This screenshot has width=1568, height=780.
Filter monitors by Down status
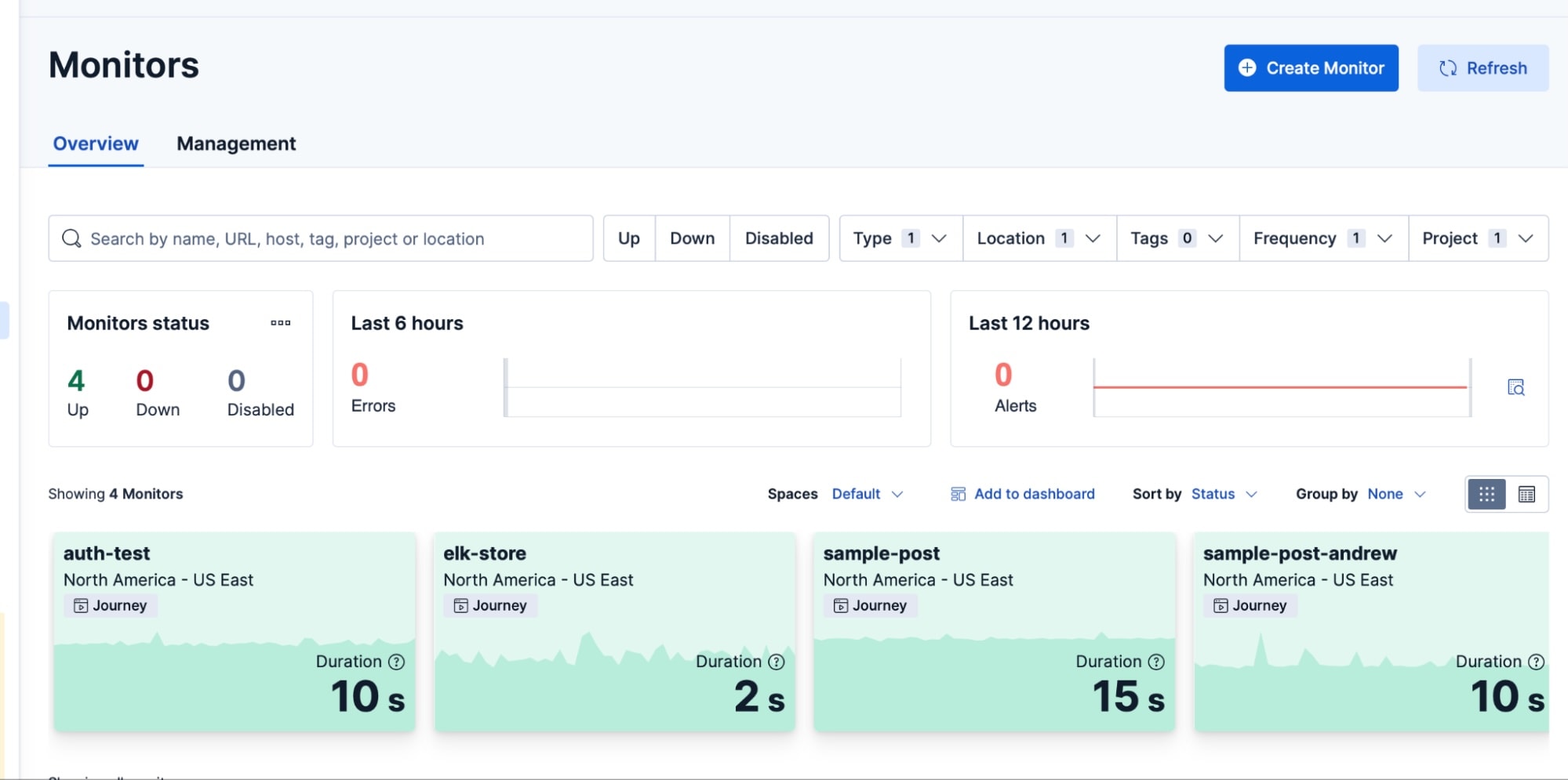coord(691,238)
